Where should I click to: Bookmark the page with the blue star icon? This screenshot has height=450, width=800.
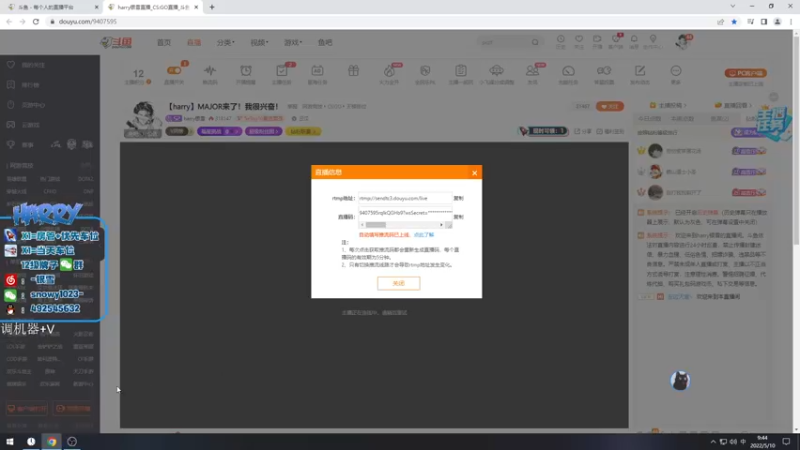click(734, 21)
